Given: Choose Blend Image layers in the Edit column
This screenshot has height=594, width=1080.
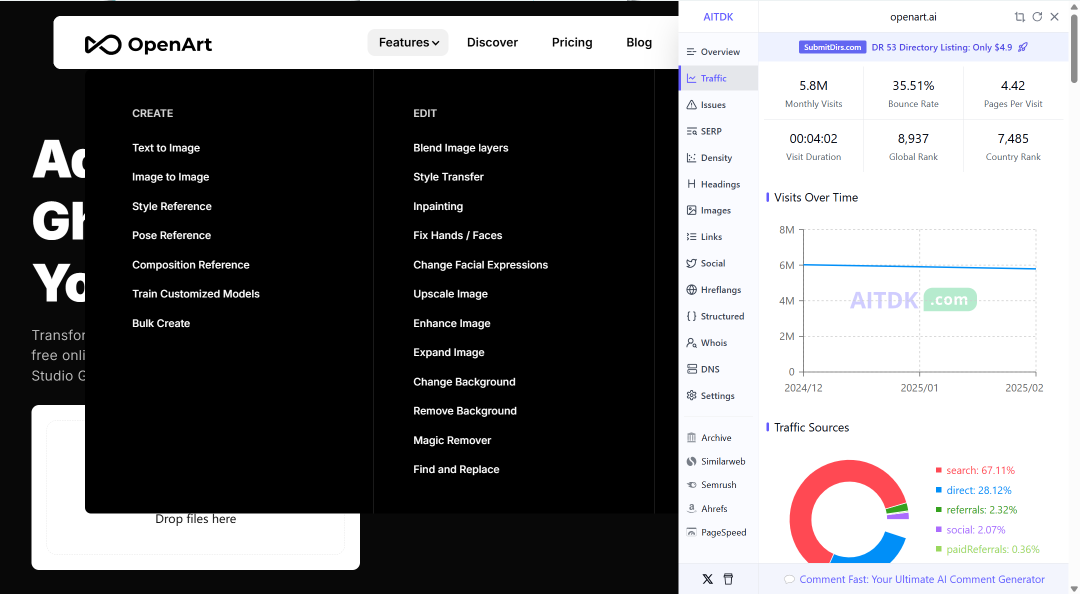Looking at the screenshot, I should pyautogui.click(x=460, y=148).
